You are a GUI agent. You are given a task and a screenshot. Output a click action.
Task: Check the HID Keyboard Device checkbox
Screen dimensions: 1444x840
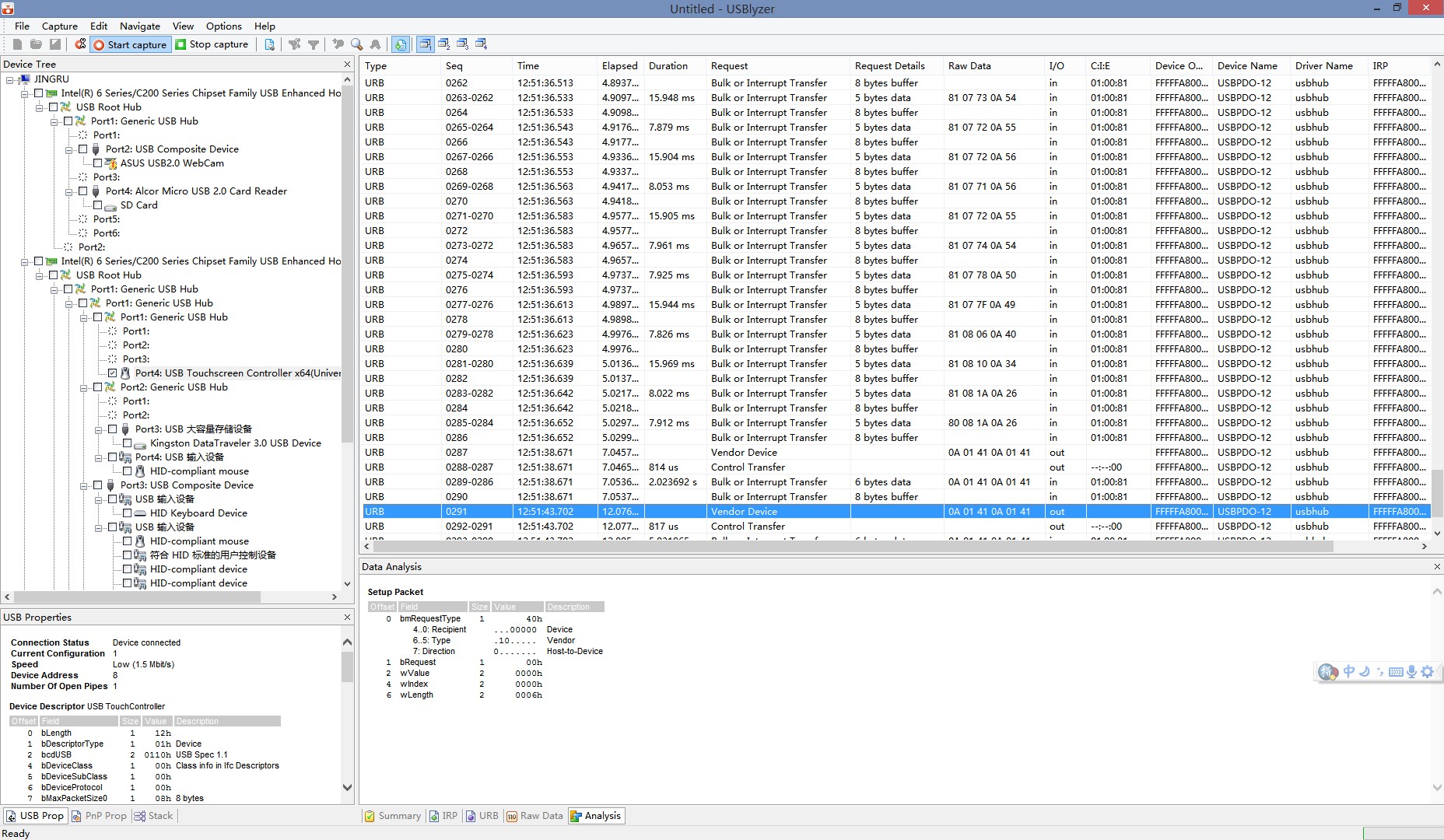pyautogui.click(x=127, y=513)
